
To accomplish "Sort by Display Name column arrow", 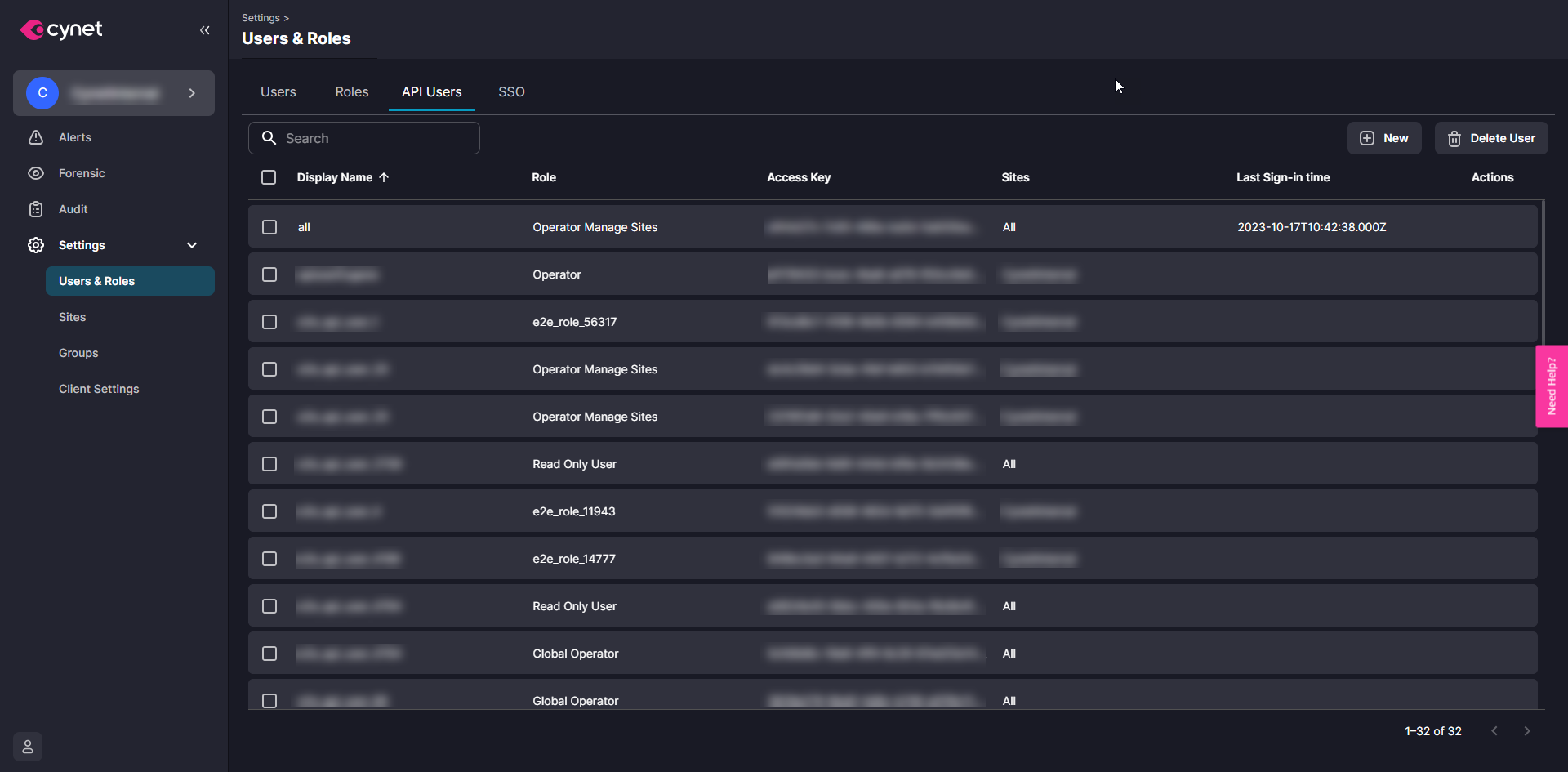I will [x=384, y=177].
